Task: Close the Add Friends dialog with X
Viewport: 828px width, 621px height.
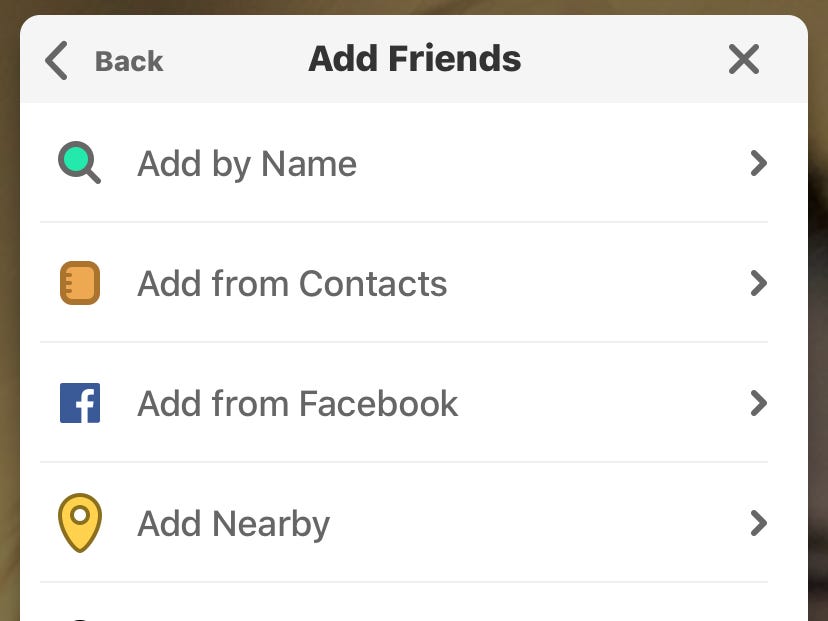Action: [x=744, y=59]
